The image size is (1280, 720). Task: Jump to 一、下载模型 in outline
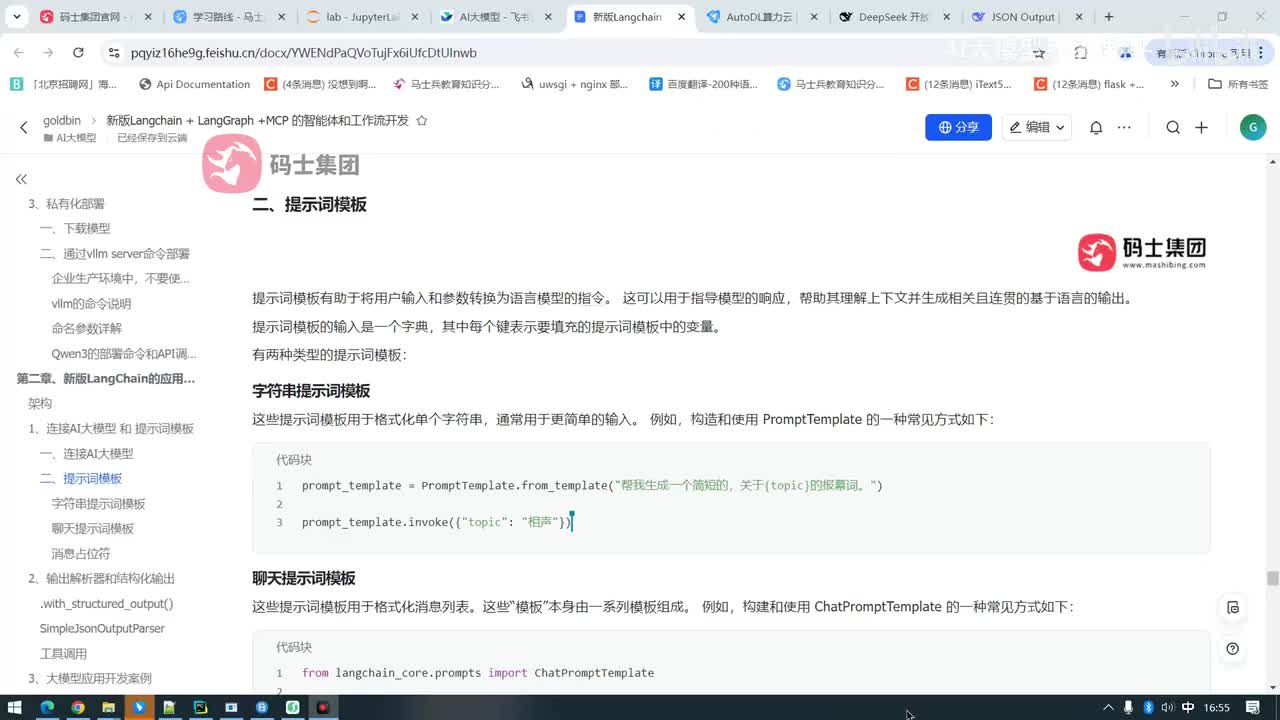75,228
